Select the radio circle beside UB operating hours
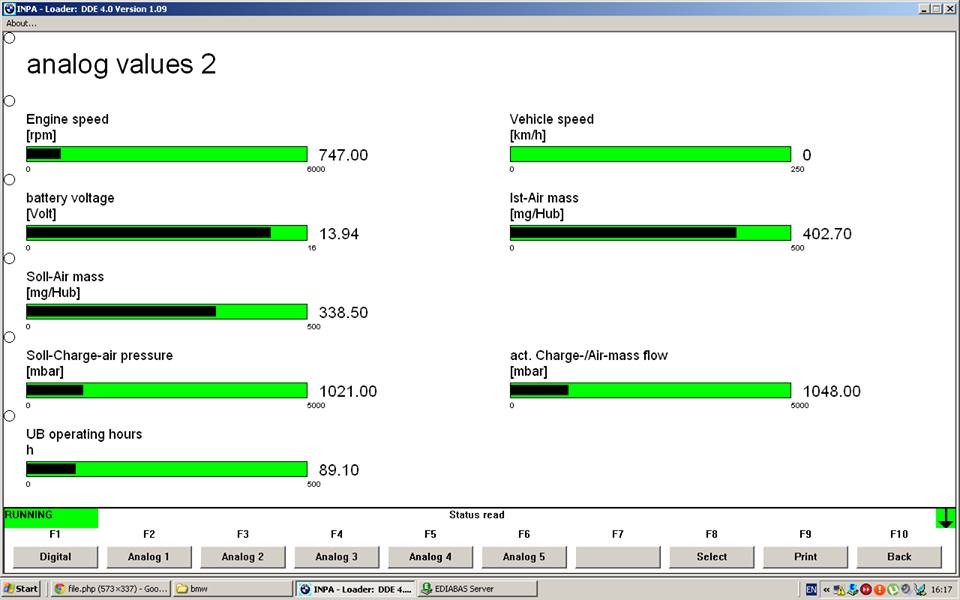This screenshot has width=960, height=600. click(x=10, y=416)
